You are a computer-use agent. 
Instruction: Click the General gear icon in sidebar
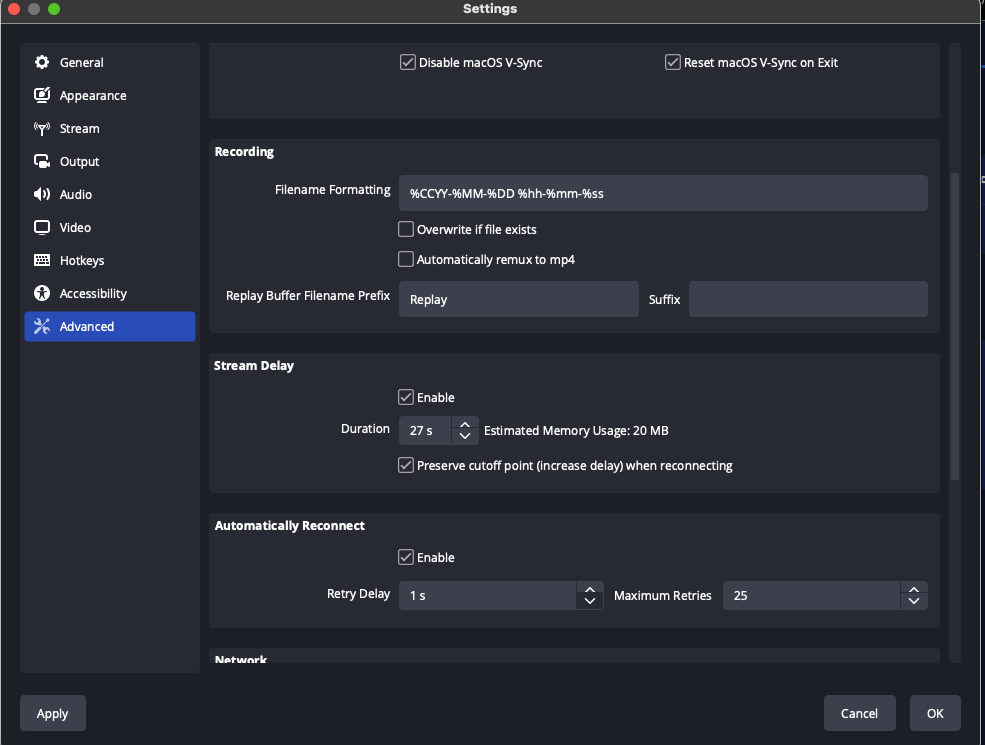(x=42, y=62)
